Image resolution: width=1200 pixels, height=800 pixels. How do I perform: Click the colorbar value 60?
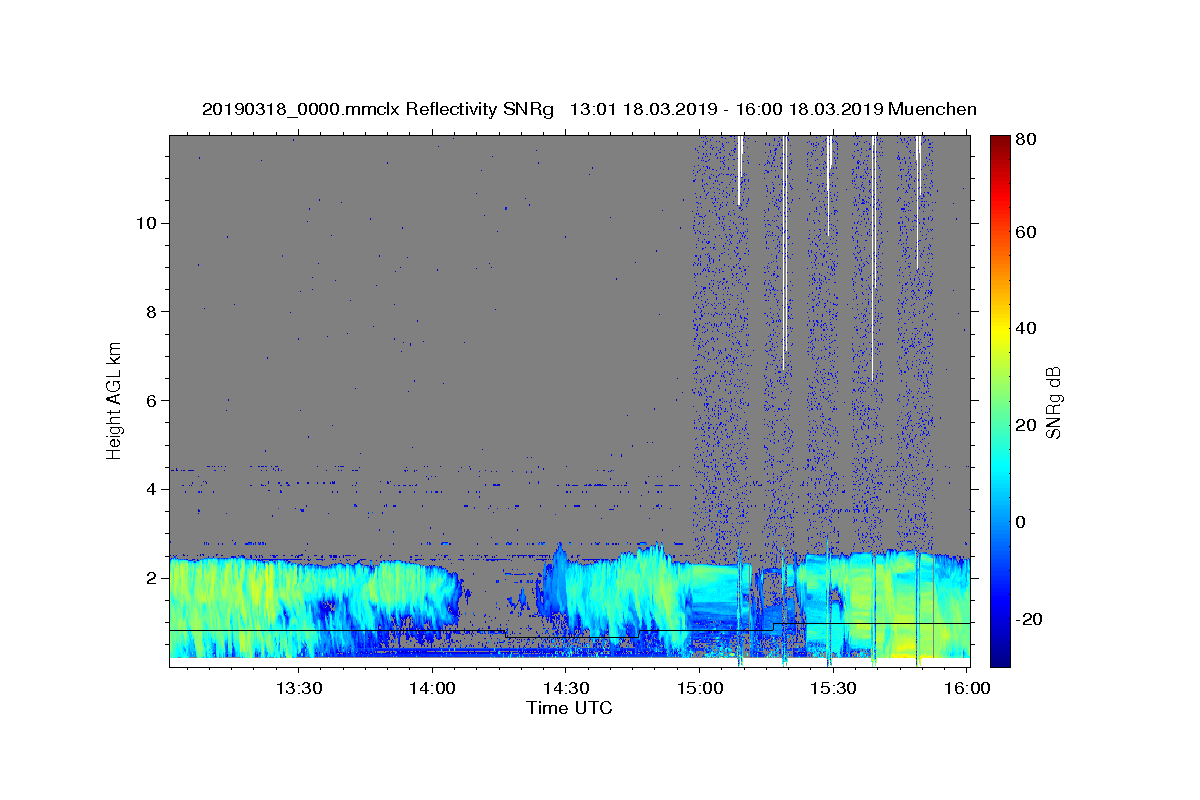pos(1025,233)
